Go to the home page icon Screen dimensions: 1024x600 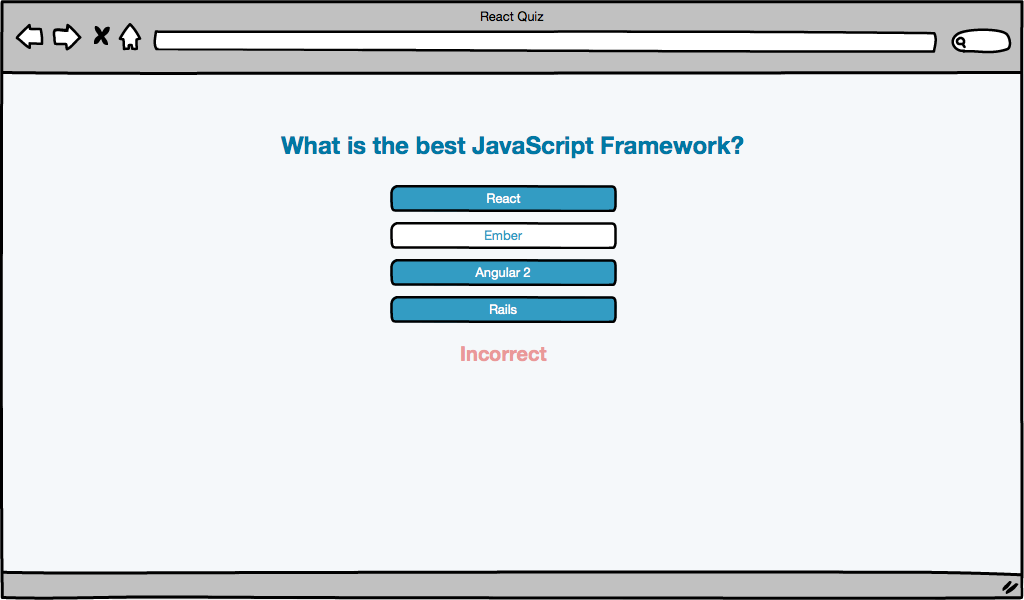[130, 37]
